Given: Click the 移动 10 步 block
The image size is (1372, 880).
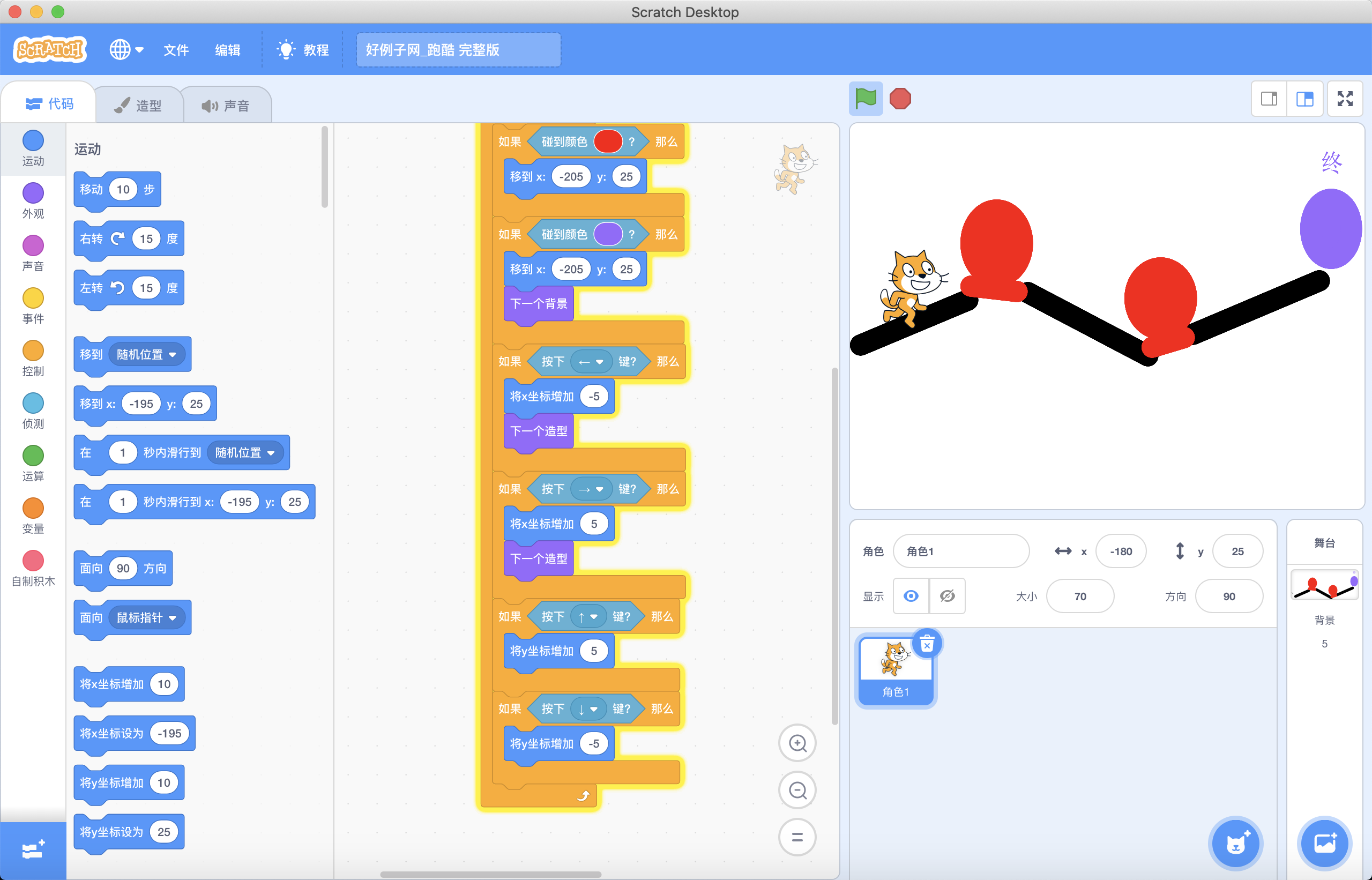Looking at the screenshot, I should pos(117,189).
